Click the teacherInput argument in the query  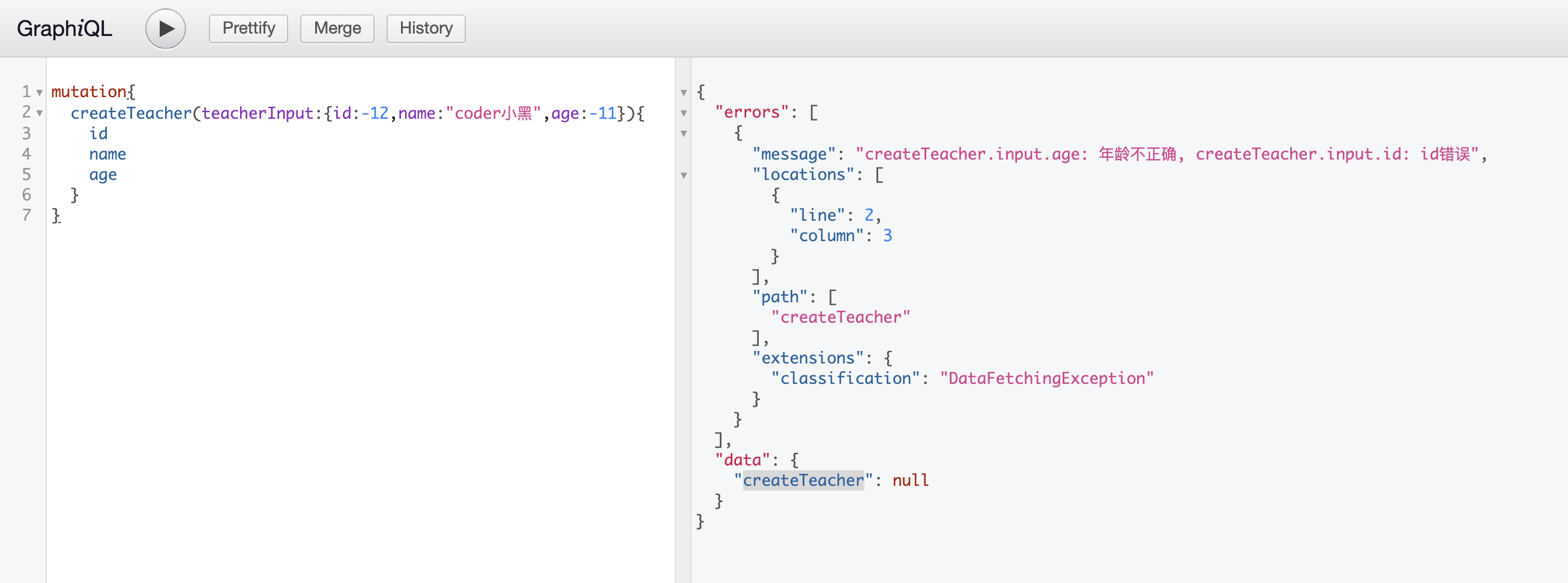(x=257, y=114)
